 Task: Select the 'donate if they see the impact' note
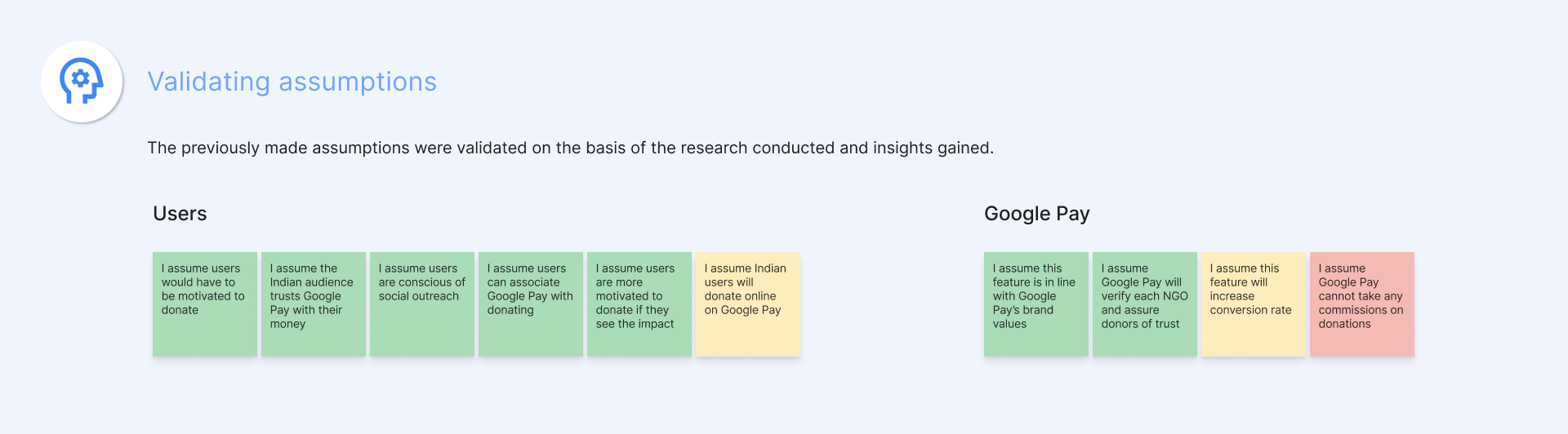(639, 304)
